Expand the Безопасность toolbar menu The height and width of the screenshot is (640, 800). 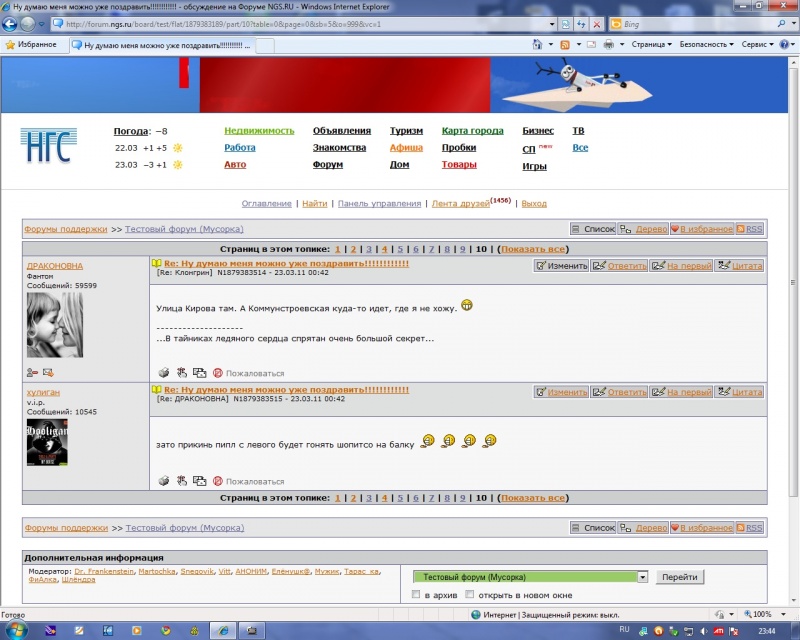[x=707, y=45]
